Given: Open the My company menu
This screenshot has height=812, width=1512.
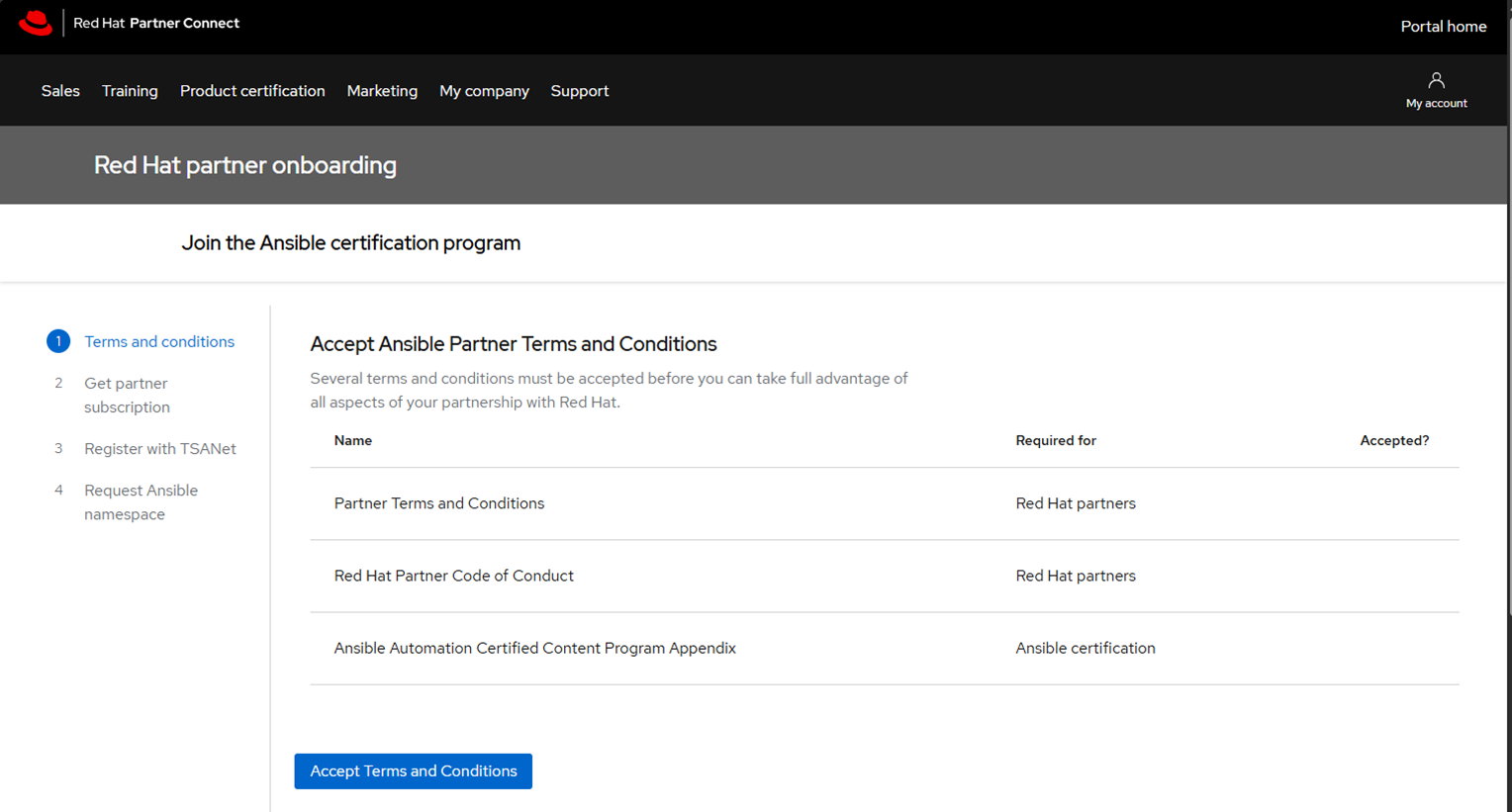Looking at the screenshot, I should click(484, 91).
